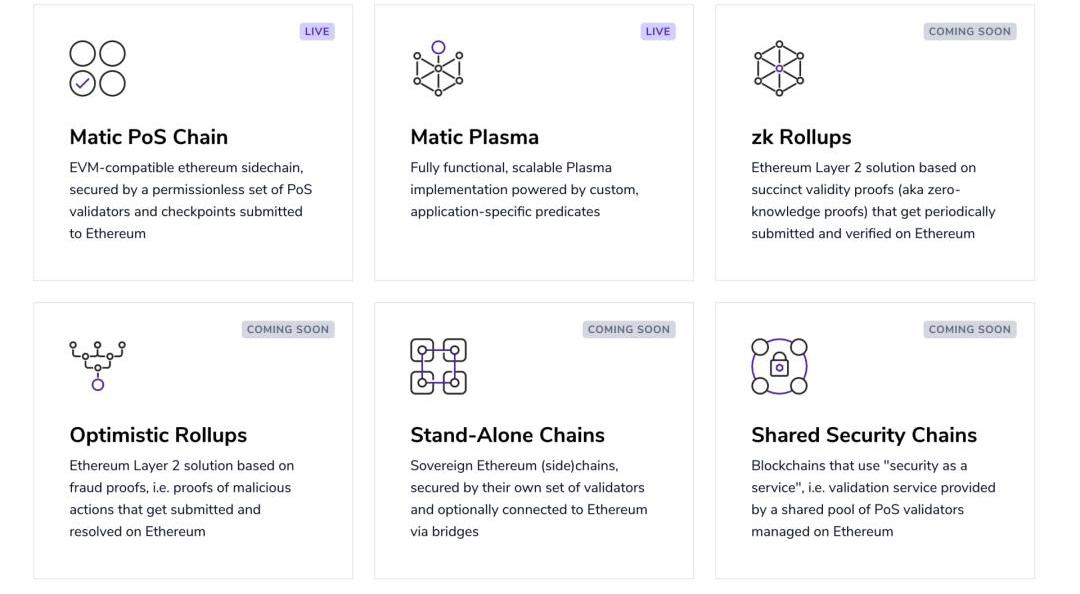Click the zk Rollups hexagon icon
1080x594 pixels.
tap(779, 68)
